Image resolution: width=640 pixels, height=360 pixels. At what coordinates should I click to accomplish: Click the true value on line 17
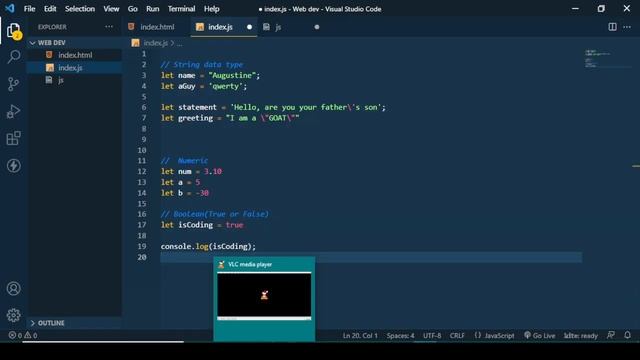pos(234,225)
